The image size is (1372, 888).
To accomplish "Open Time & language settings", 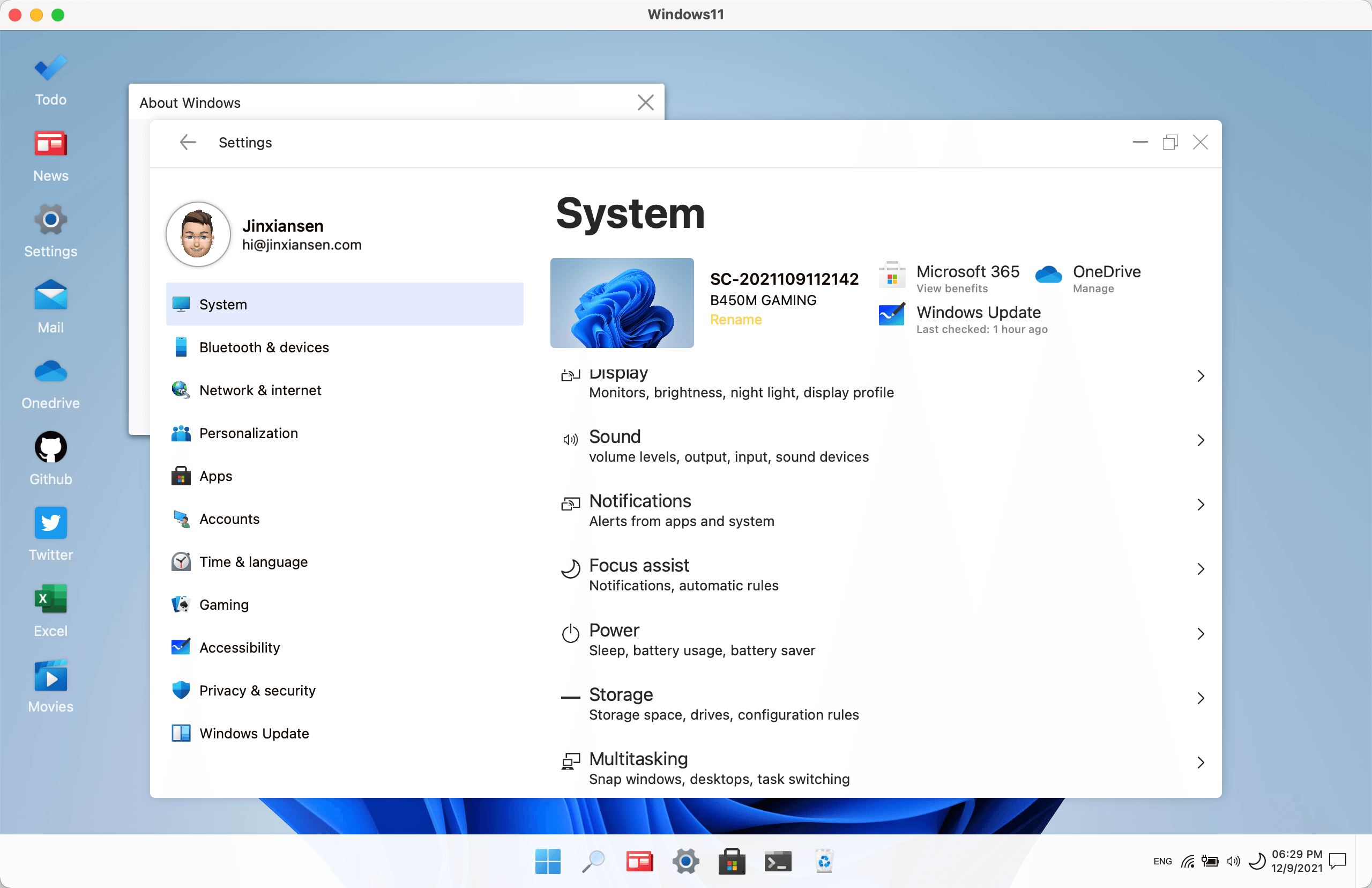I will tap(345, 561).
